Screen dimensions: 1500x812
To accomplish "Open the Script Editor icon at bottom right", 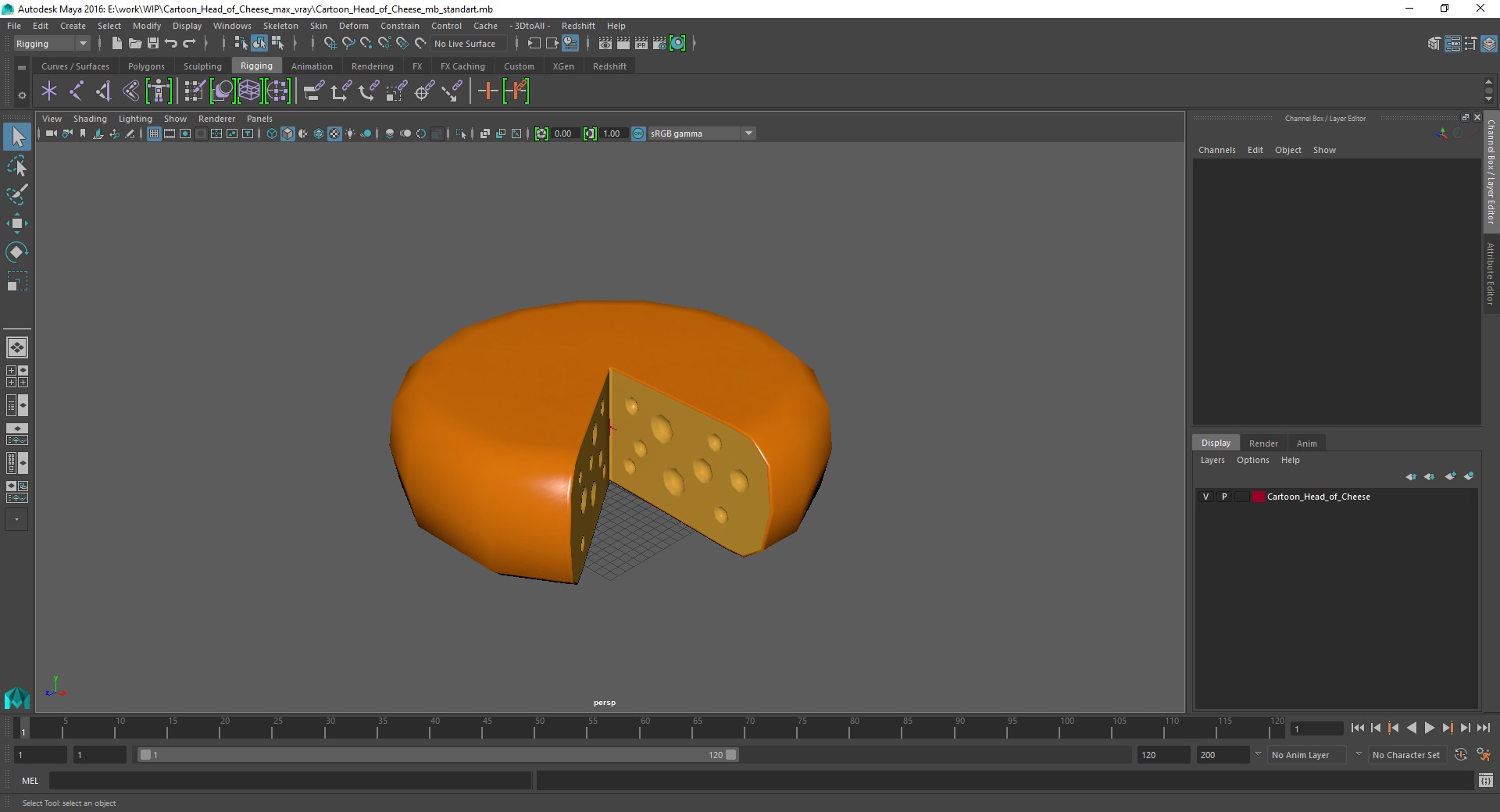I will (1486, 780).
